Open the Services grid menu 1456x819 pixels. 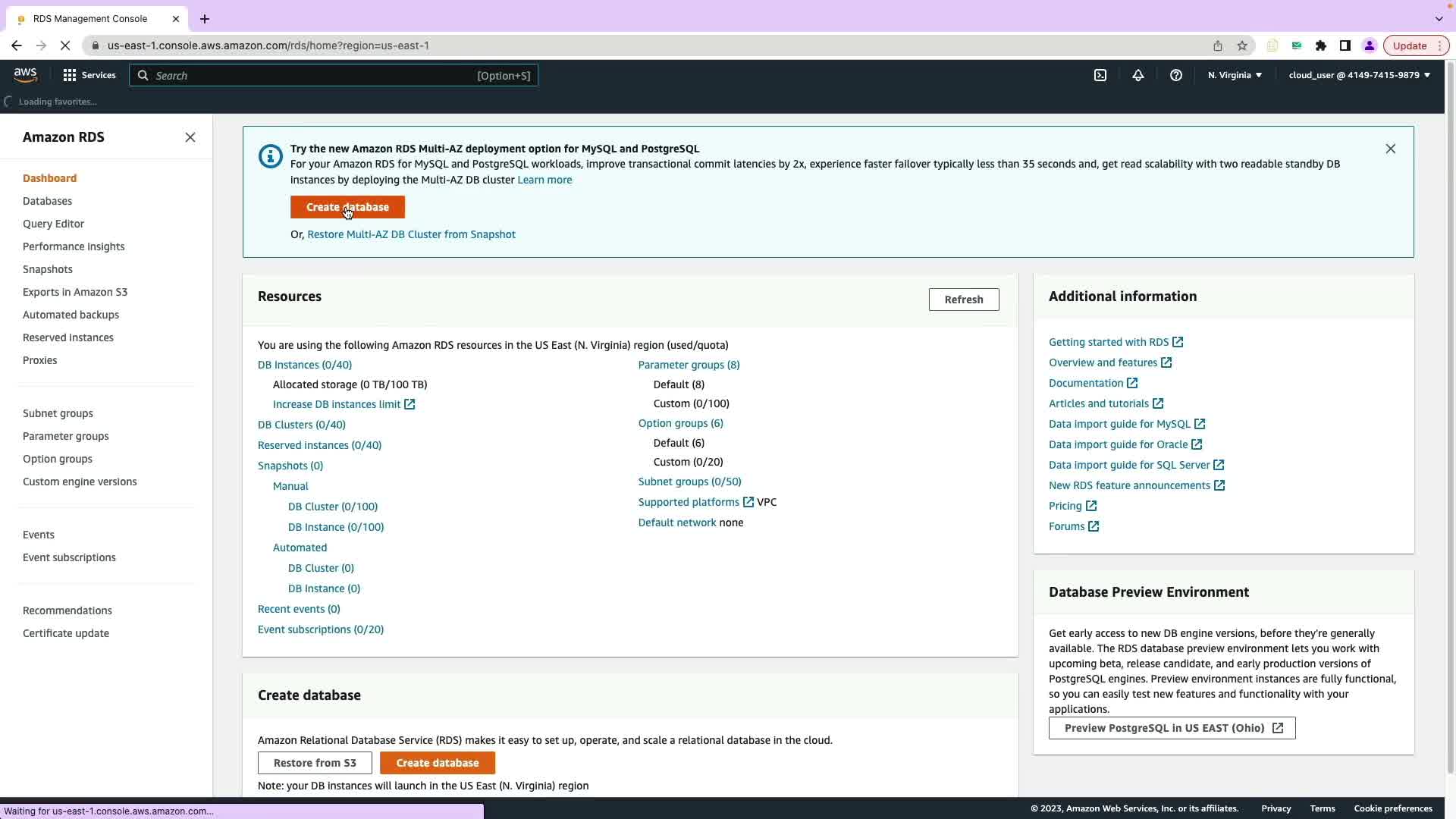pyautogui.click(x=89, y=75)
